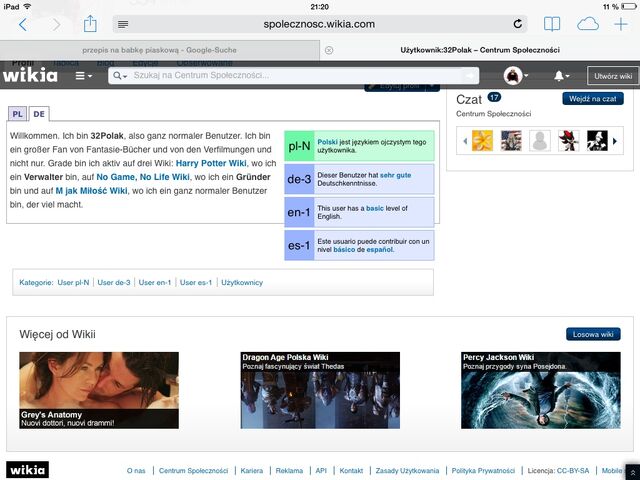Open Polityka Prywatności footer link
Image resolution: width=640 pixels, height=480 pixels.
tap(483, 471)
